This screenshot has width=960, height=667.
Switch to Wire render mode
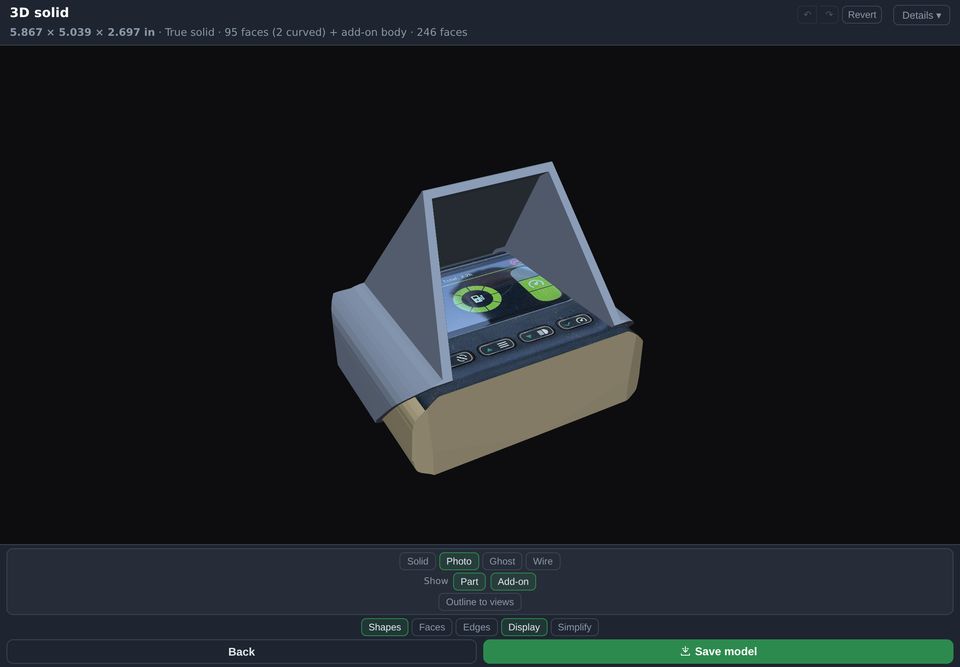(x=542, y=561)
